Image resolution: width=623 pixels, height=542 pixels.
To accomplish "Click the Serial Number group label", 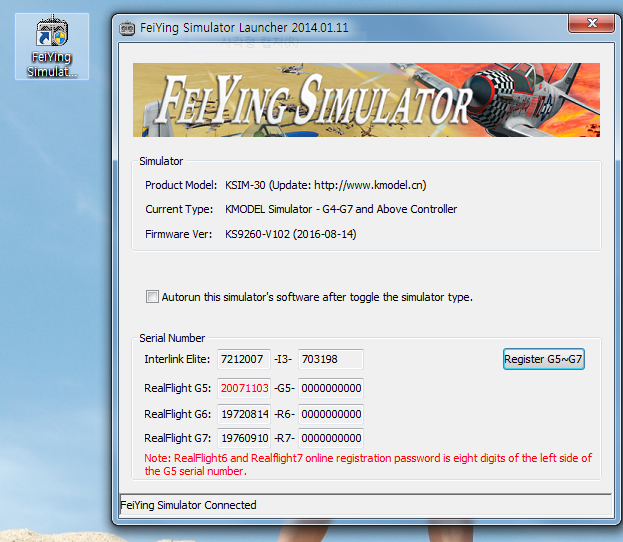I will pos(172,338).
